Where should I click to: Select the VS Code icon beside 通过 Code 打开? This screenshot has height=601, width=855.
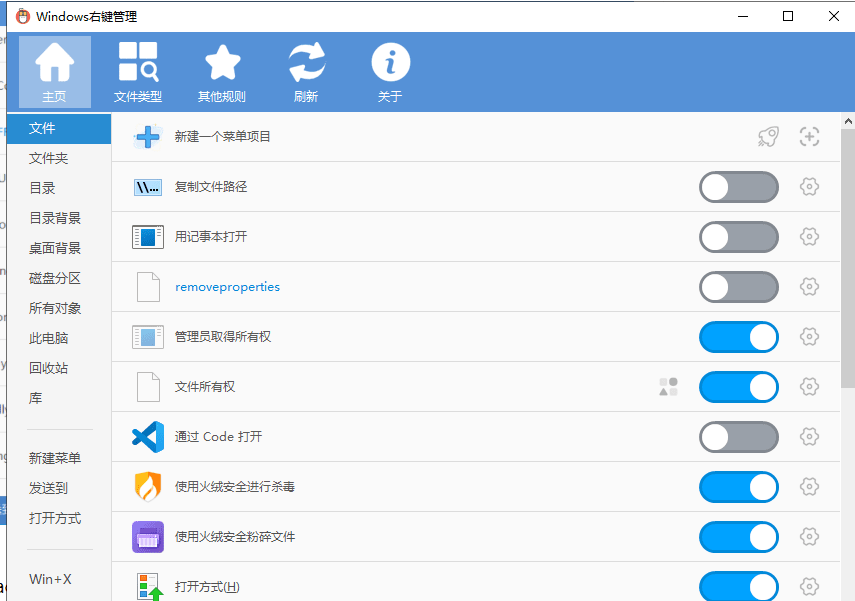point(147,437)
